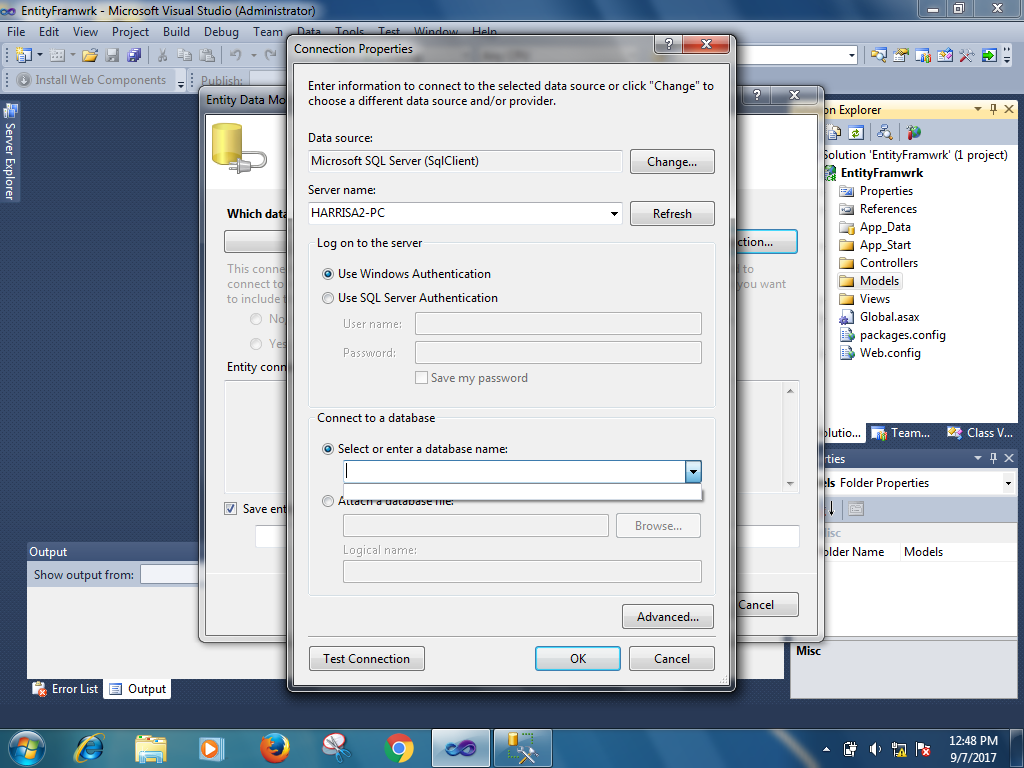The height and width of the screenshot is (768, 1024).
Task: Click Cancel in Connection Properties dialog
Action: click(x=671, y=658)
